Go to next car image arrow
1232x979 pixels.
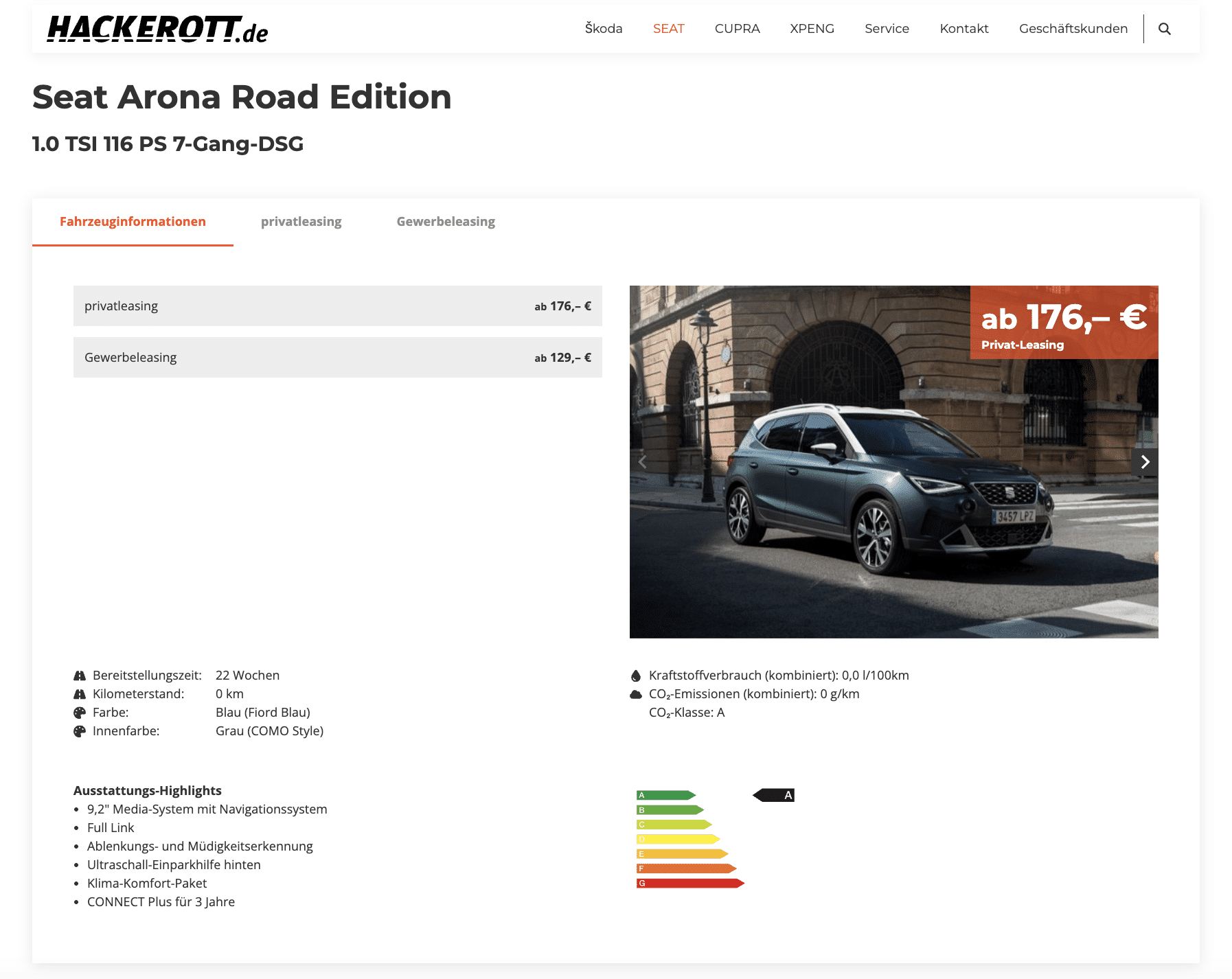[1144, 462]
